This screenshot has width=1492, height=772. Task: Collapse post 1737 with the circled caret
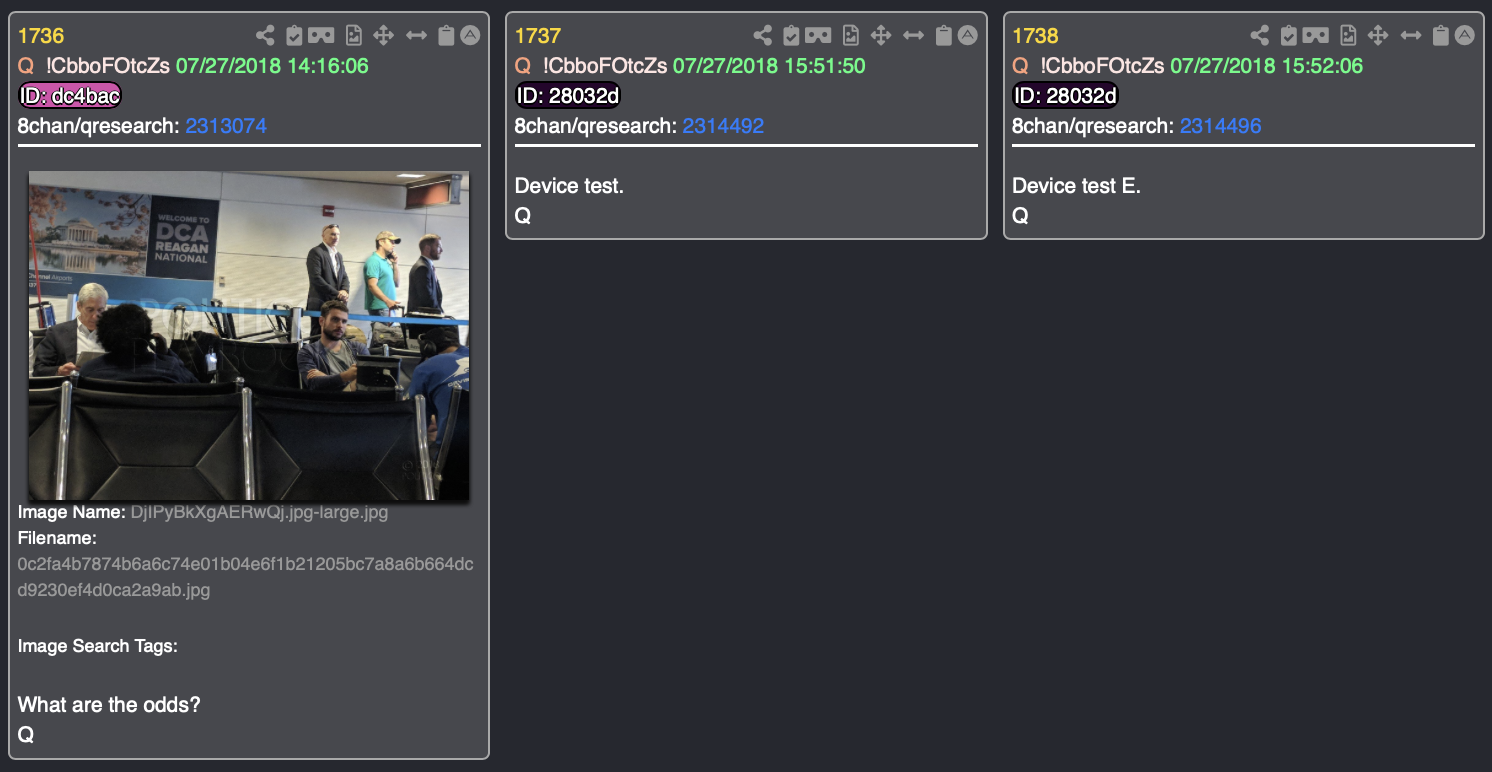[x=967, y=35]
